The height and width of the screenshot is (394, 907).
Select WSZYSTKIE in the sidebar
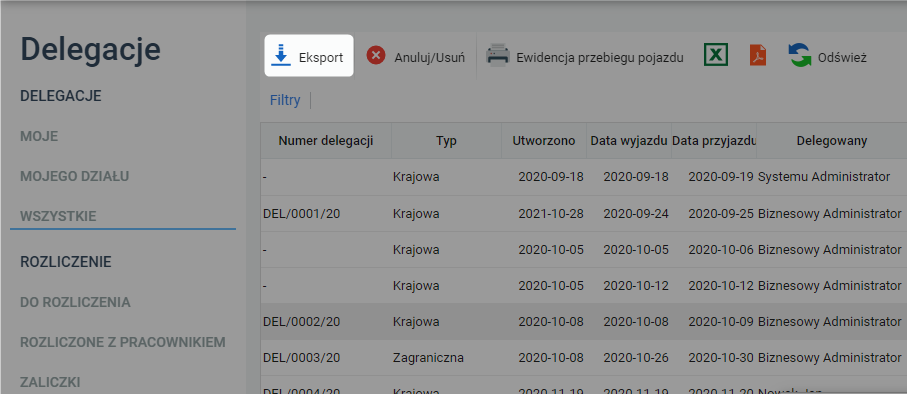(x=58, y=216)
